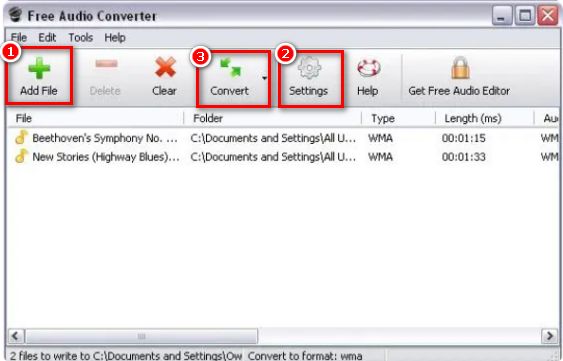Click the WMA type cell for New Stories
The height and width of the screenshot is (361, 563).
coord(380,157)
